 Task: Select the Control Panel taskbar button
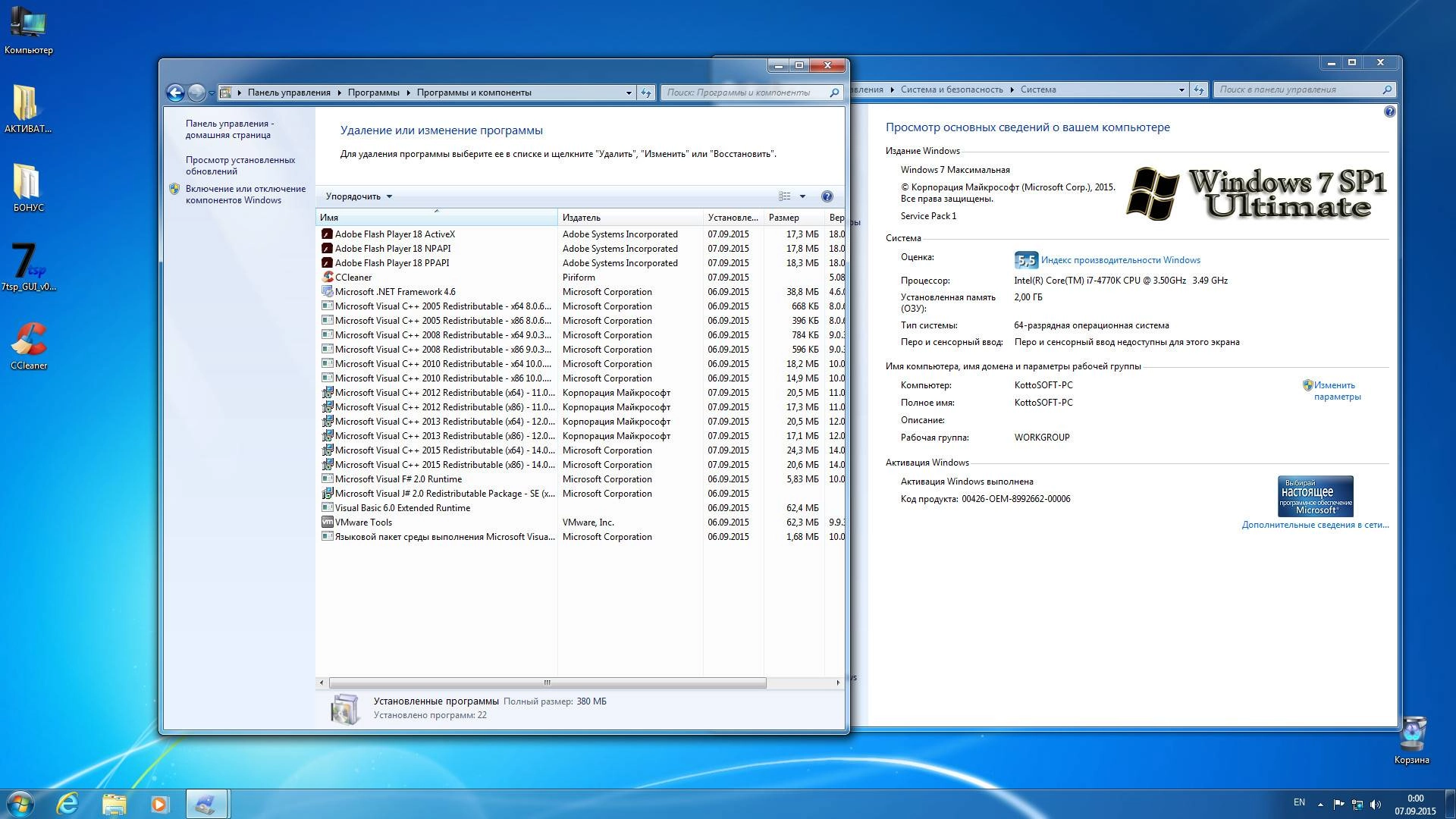[x=206, y=804]
